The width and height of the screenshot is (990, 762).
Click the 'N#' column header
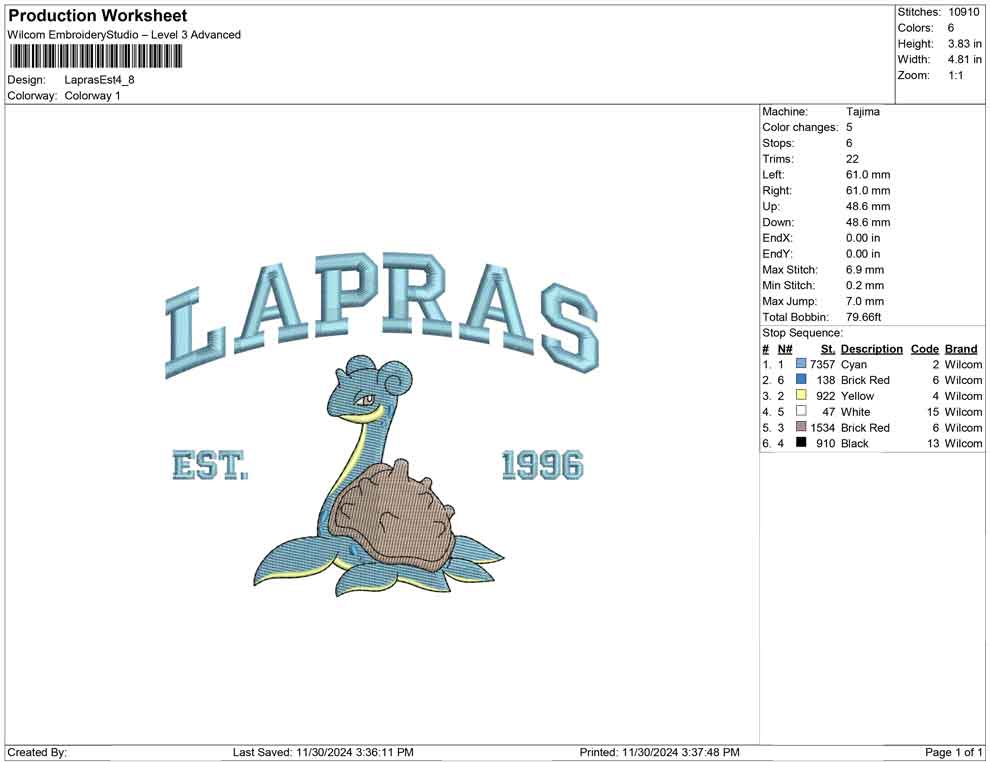point(785,348)
